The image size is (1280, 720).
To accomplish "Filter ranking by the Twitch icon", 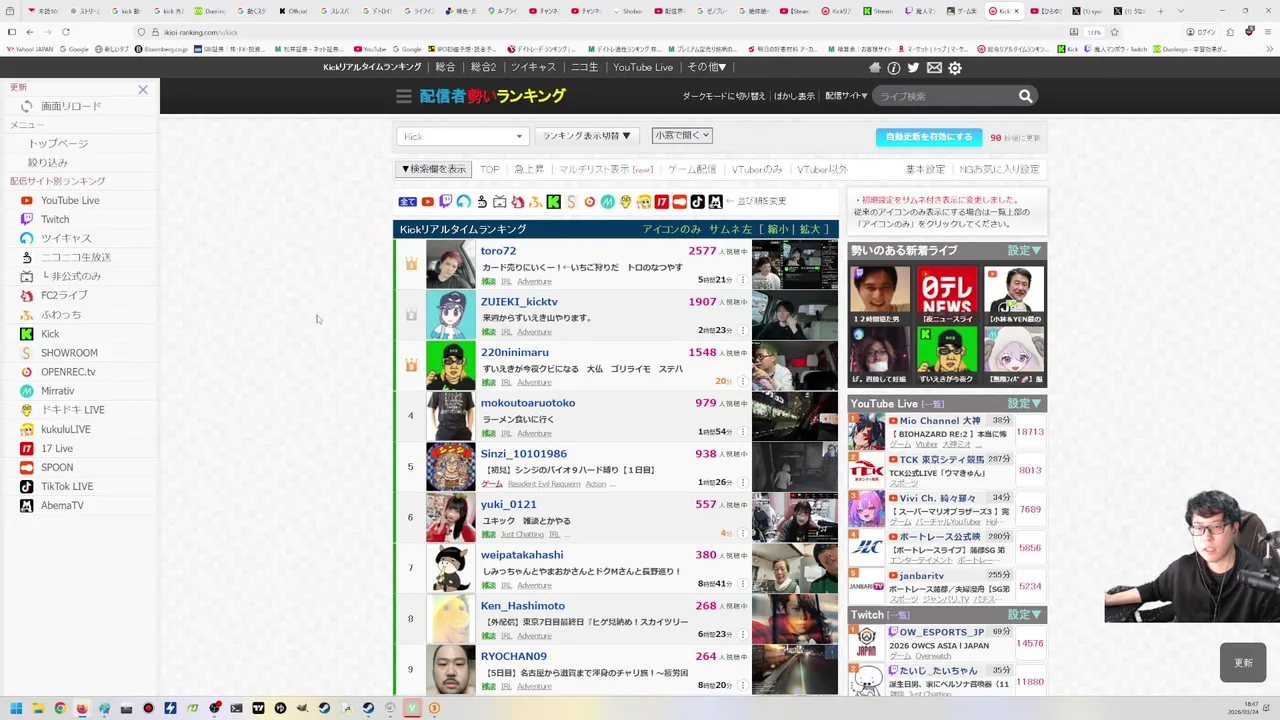I will [x=446, y=202].
